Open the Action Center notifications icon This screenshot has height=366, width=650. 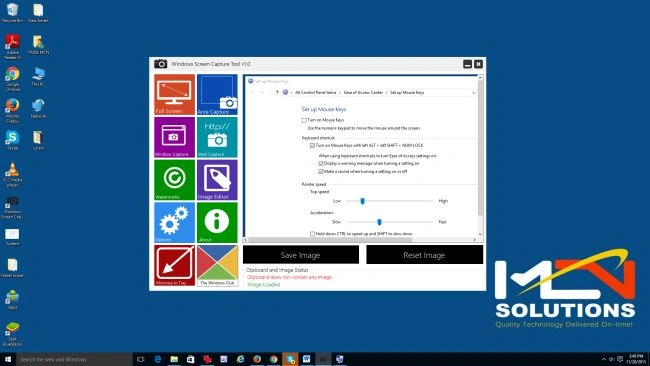pos(620,359)
